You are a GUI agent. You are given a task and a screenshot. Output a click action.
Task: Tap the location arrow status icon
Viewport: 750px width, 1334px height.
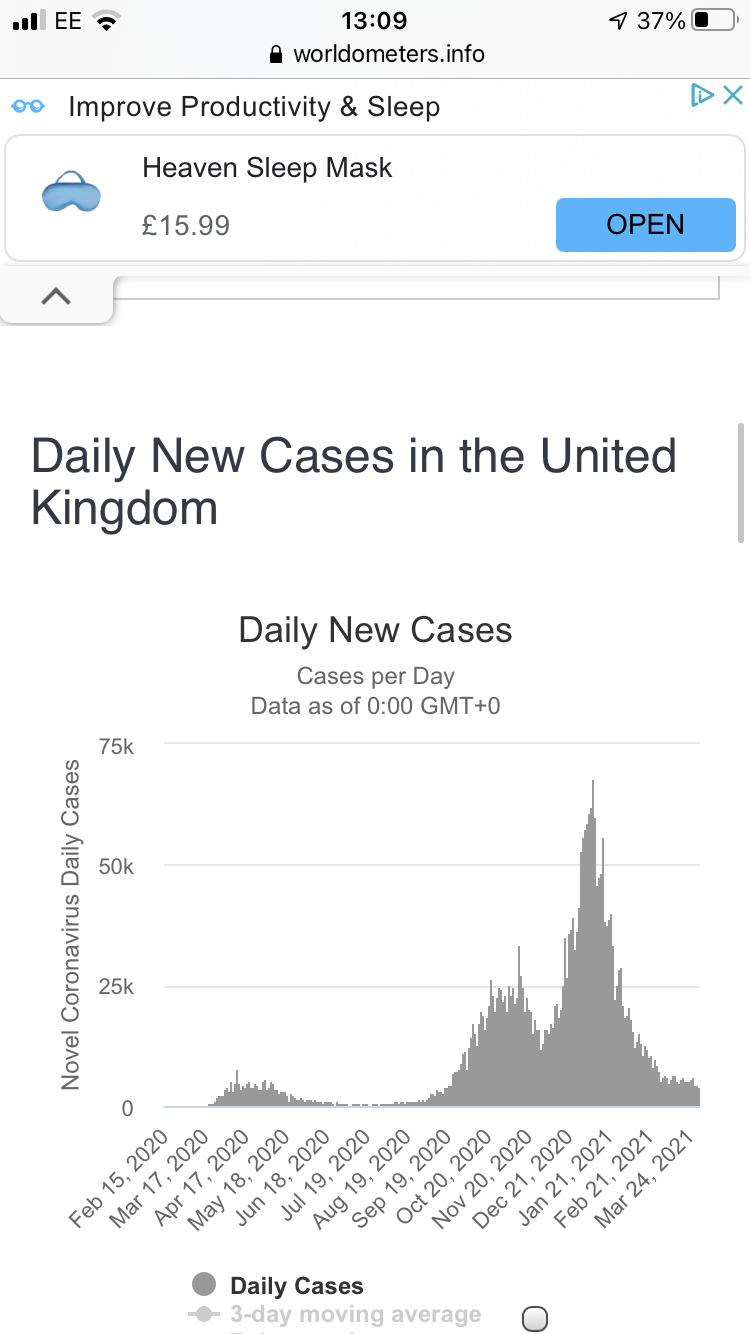[615, 20]
